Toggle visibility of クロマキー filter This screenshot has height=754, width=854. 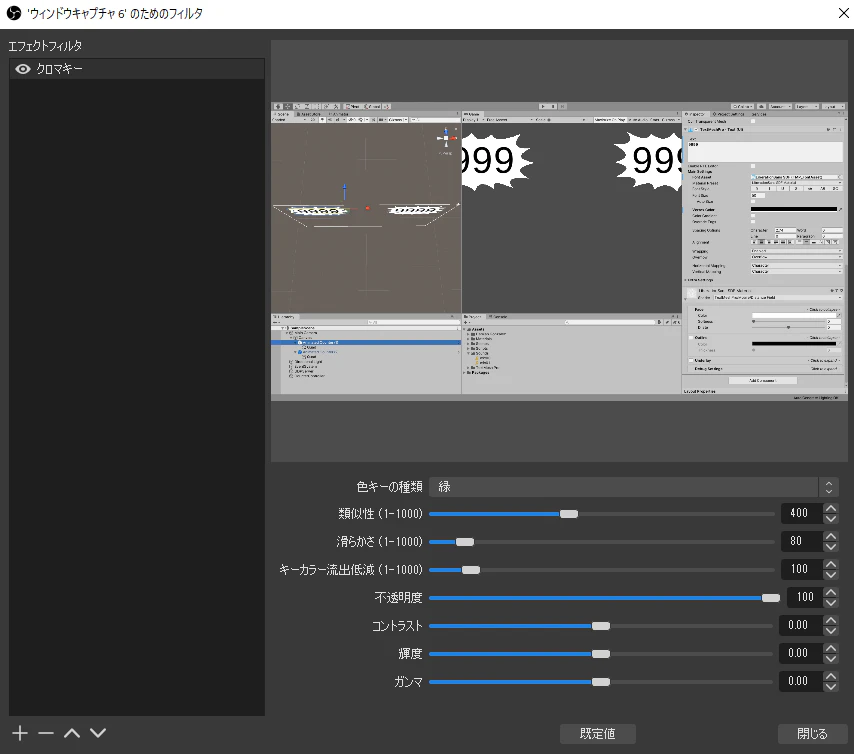pyautogui.click(x=22, y=69)
